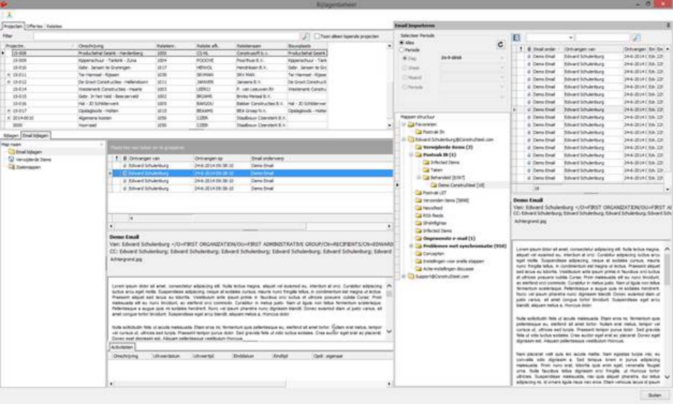Click the pin icon on the Email importeren header
This screenshot has height=404, width=673.
click(x=668, y=25)
